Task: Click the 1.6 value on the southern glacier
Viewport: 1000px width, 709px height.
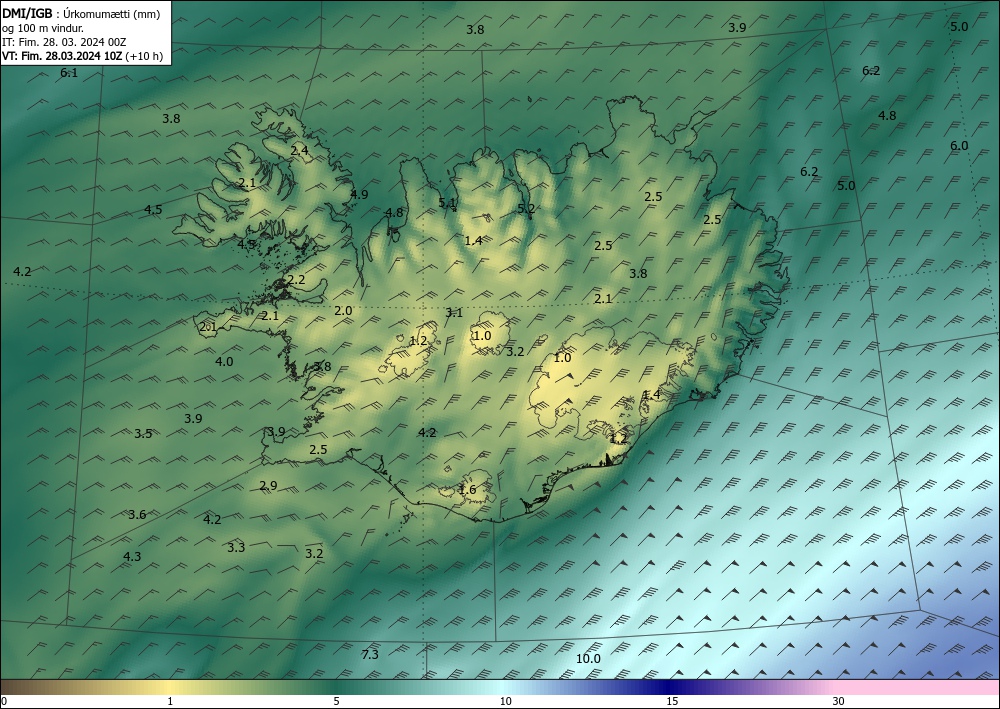Action: 467,490
